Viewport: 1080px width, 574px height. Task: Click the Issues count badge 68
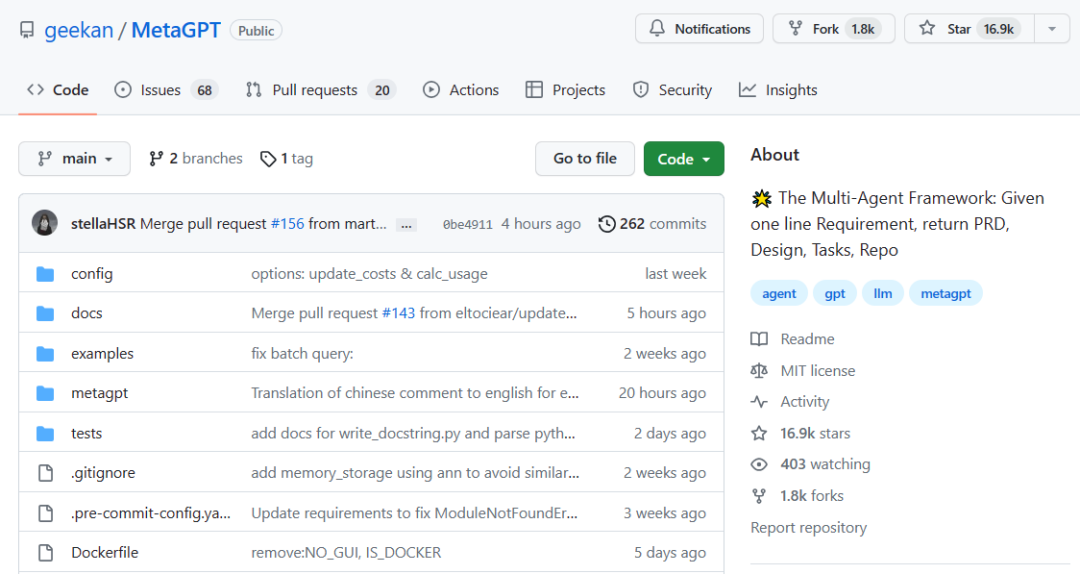coord(205,90)
